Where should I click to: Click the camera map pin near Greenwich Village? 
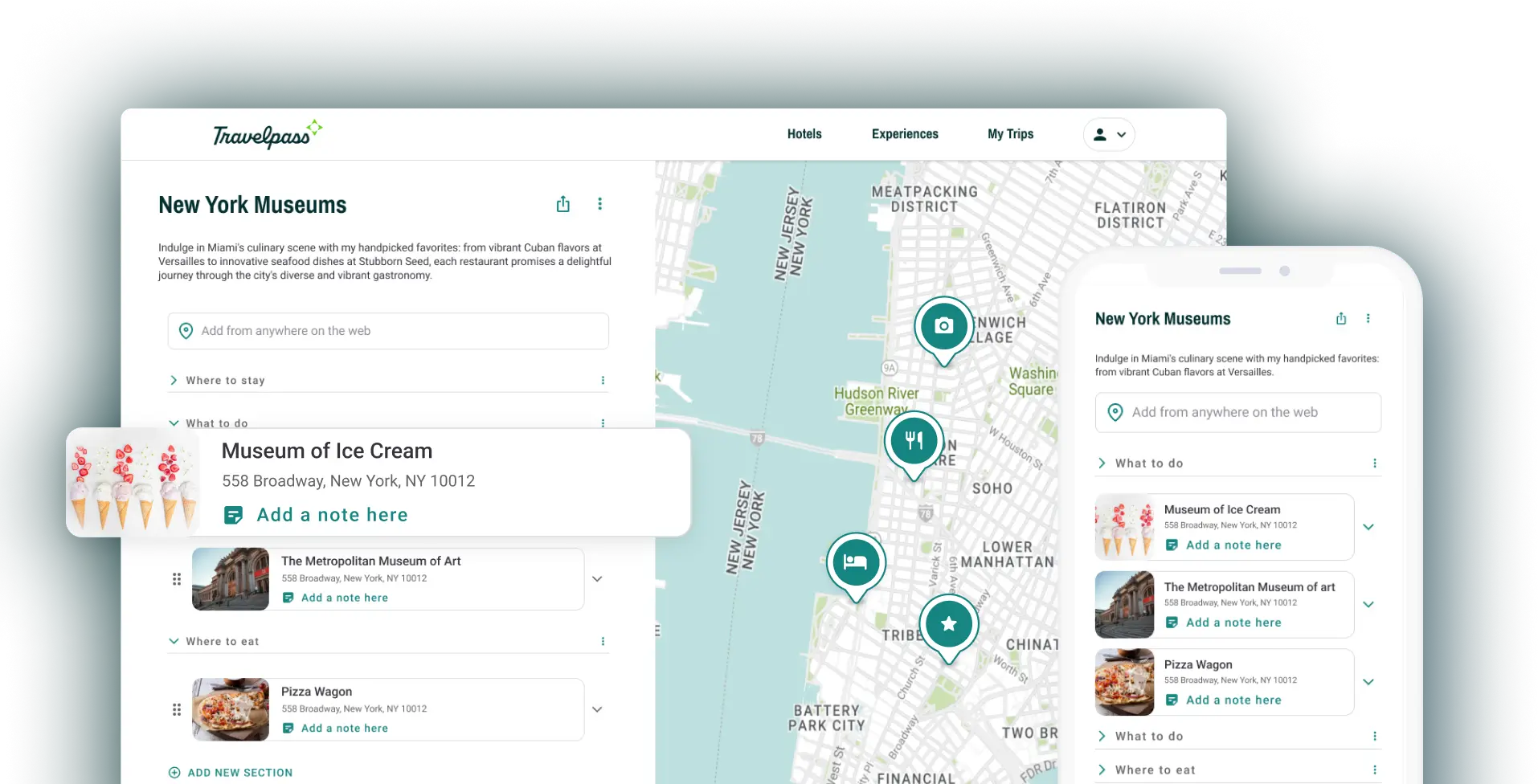(x=943, y=326)
